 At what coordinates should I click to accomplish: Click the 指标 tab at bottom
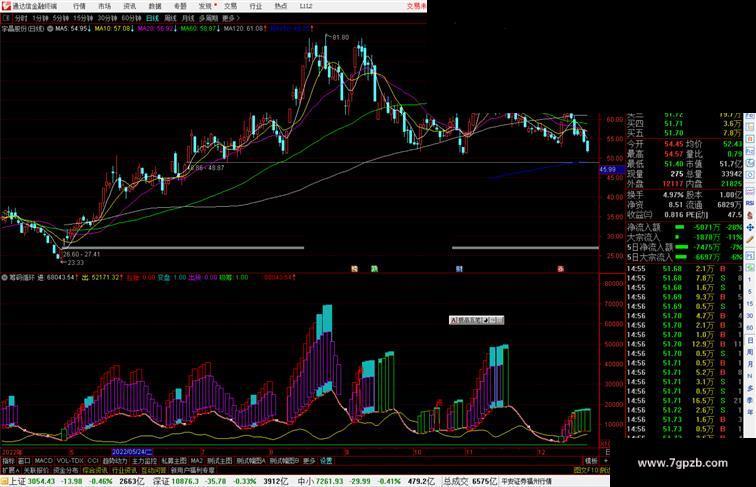click(9, 461)
